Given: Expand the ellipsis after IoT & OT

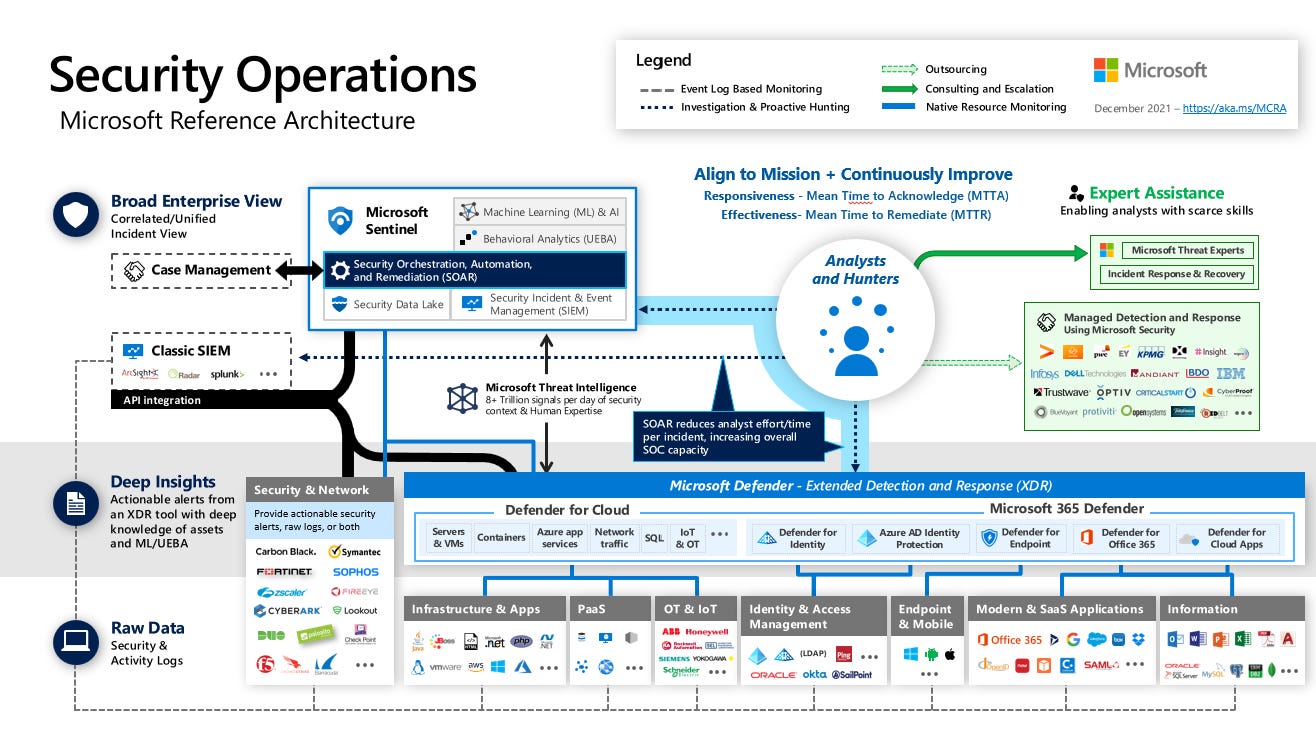Looking at the screenshot, I should [719, 535].
